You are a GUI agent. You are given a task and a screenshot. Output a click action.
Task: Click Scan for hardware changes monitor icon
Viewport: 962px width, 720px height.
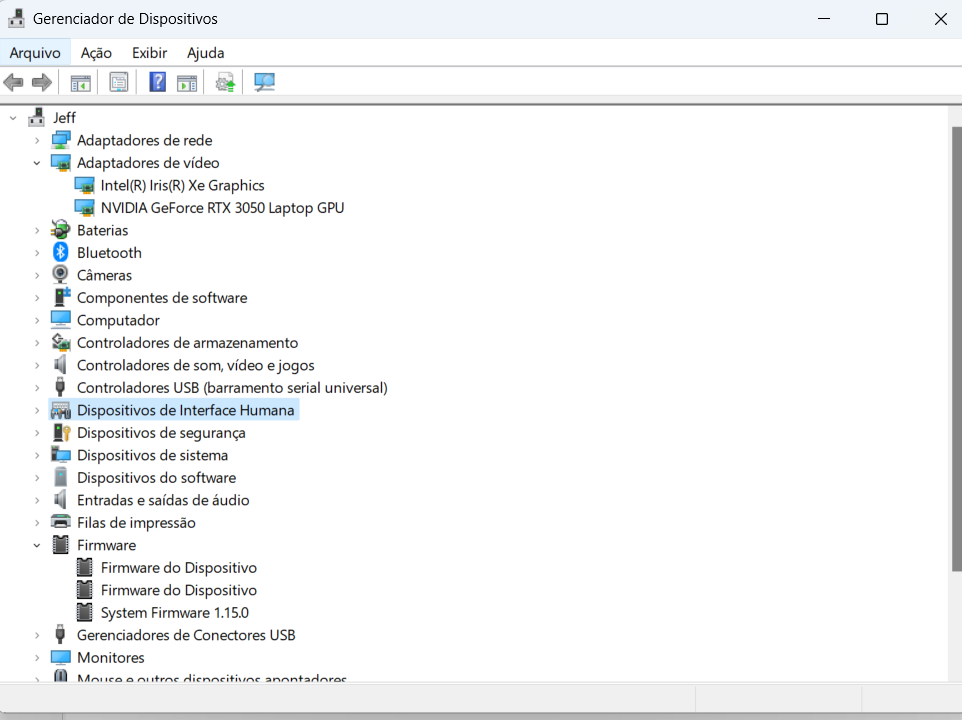click(x=264, y=82)
